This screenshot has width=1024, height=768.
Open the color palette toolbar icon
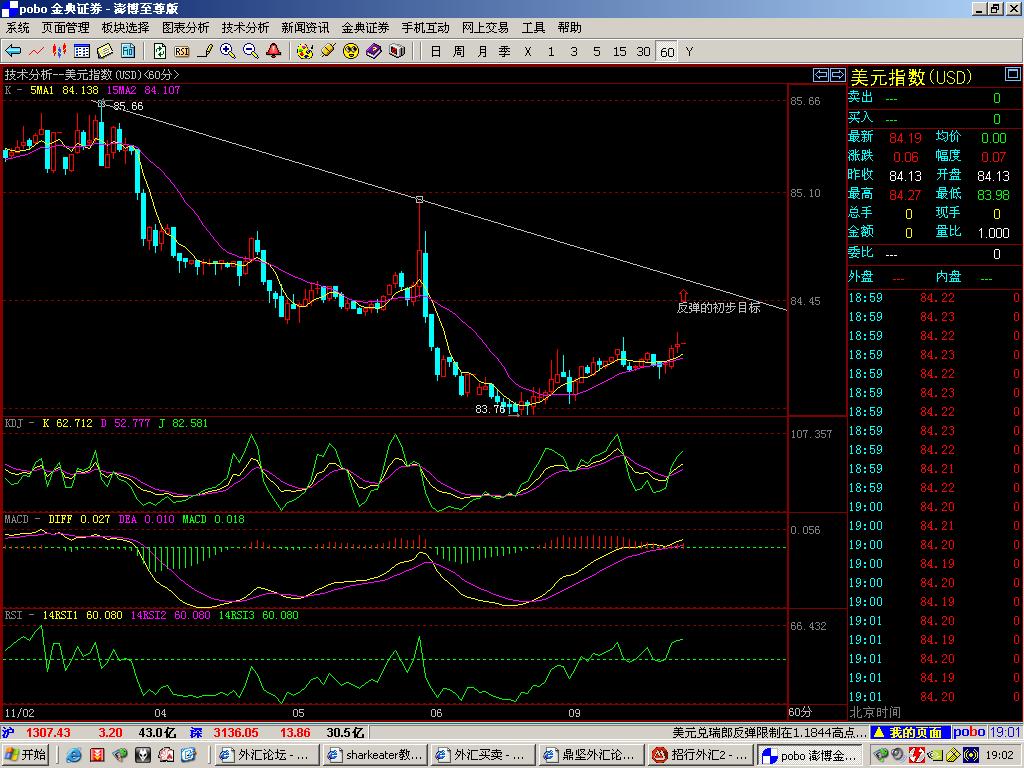click(305, 51)
